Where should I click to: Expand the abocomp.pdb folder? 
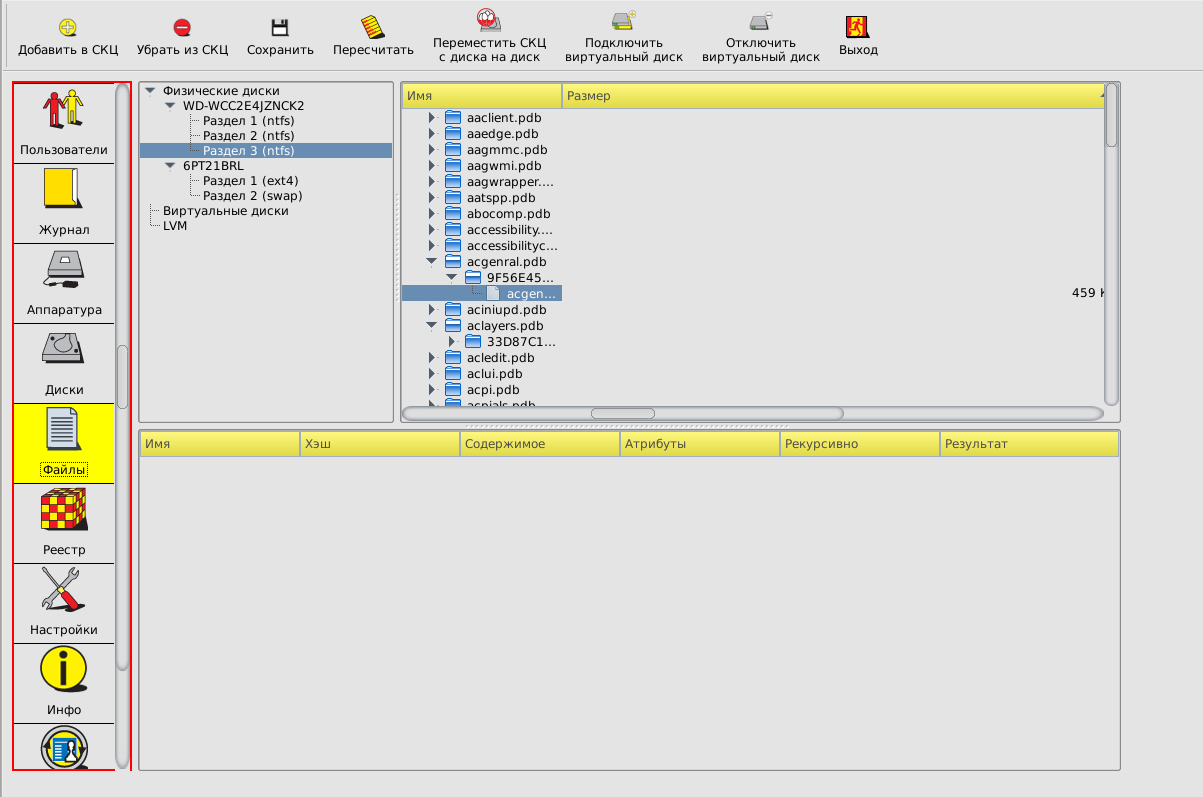(x=432, y=213)
